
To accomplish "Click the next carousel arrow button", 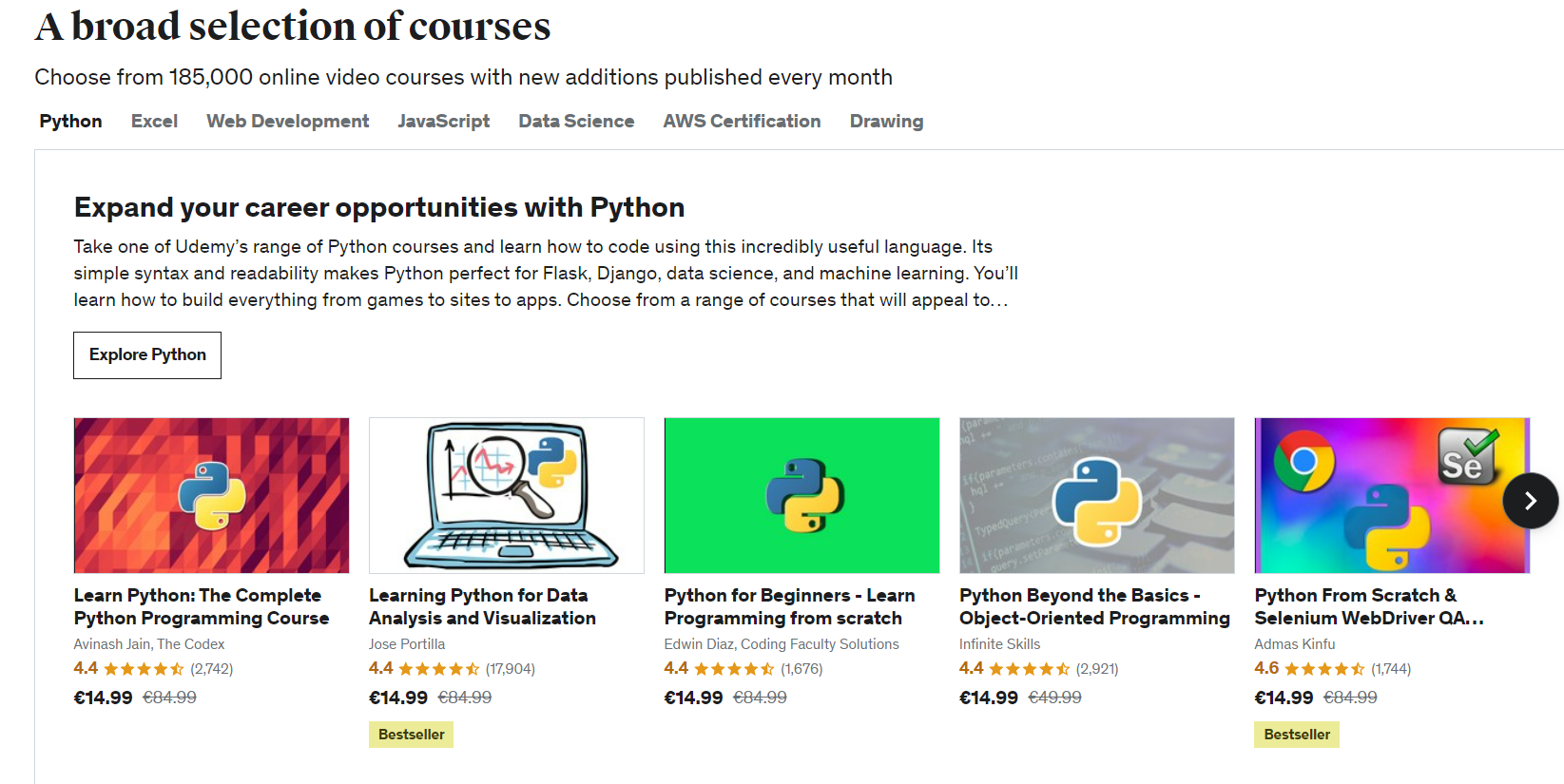I will [x=1530, y=501].
